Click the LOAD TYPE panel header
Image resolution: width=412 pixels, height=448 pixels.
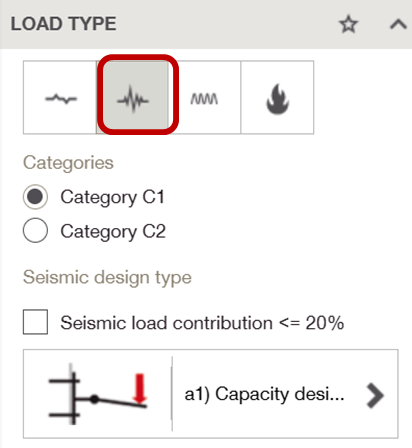pyautogui.click(x=206, y=24)
